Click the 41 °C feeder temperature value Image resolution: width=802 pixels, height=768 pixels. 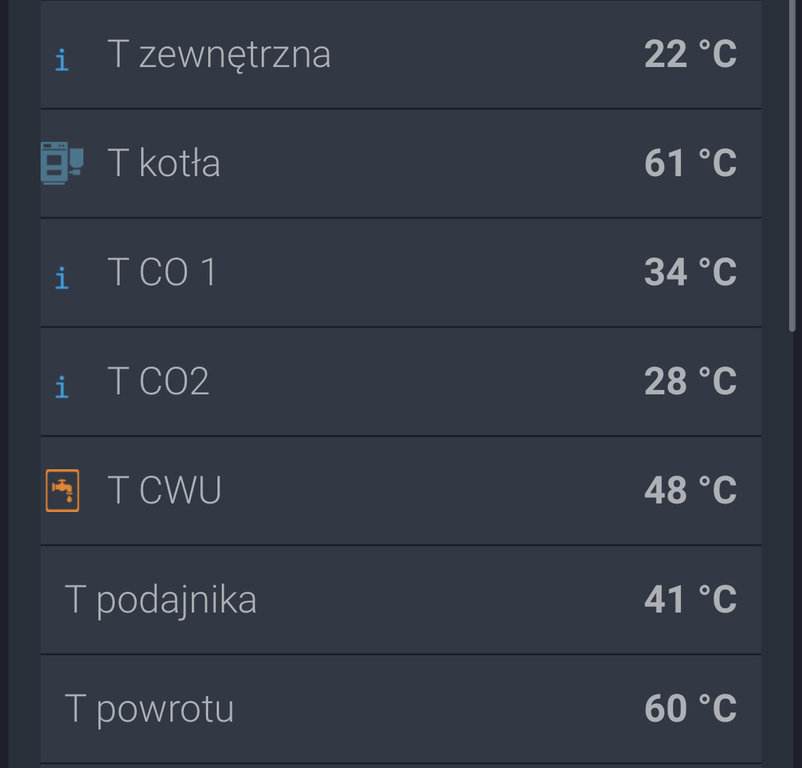click(x=690, y=600)
